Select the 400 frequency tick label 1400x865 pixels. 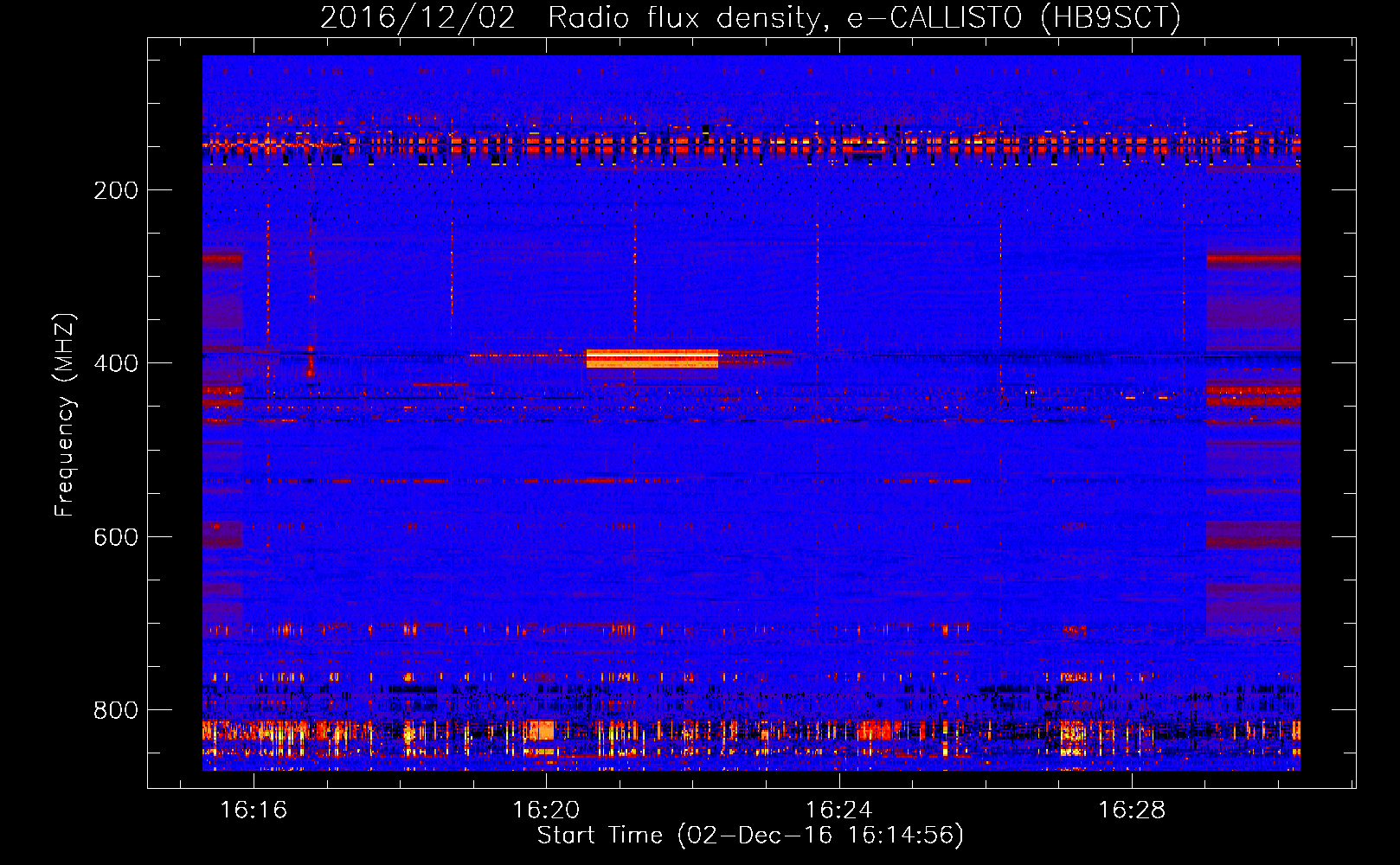(x=116, y=363)
